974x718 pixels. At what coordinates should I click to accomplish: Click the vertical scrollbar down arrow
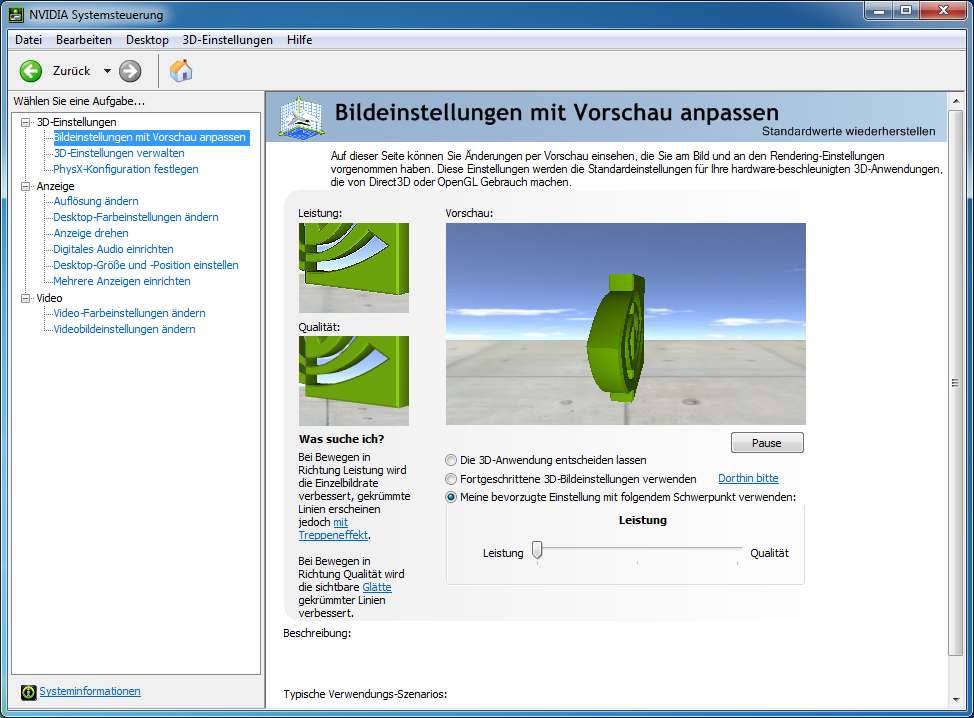tap(956, 699)
